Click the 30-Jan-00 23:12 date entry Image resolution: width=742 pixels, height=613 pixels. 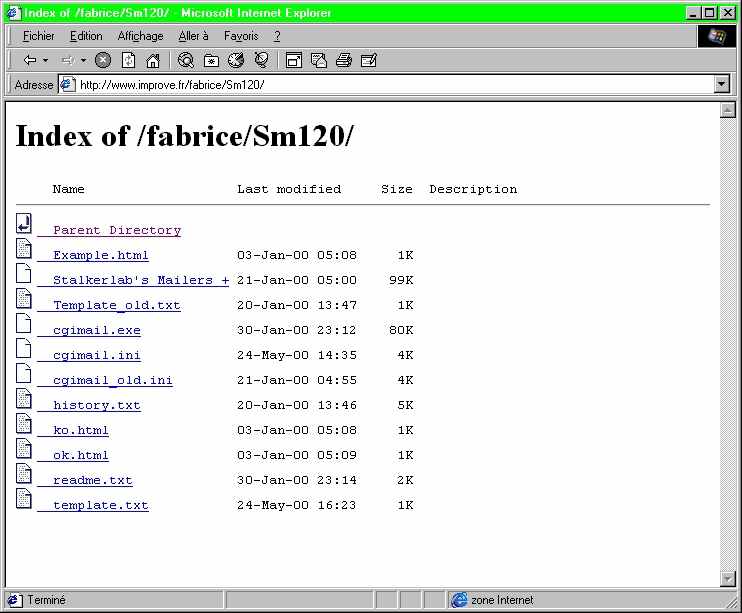[297, 330]
